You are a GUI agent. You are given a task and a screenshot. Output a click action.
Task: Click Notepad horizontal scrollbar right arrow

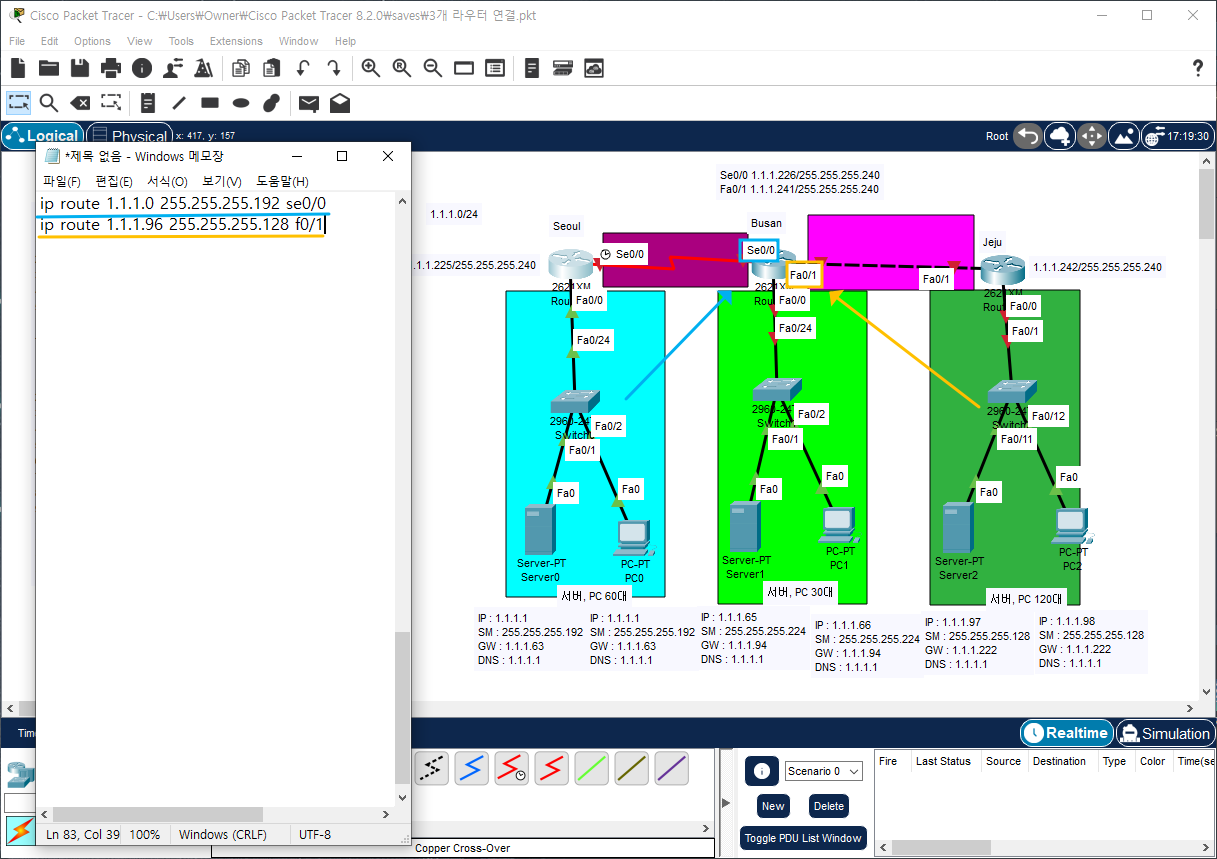(387, 814)
